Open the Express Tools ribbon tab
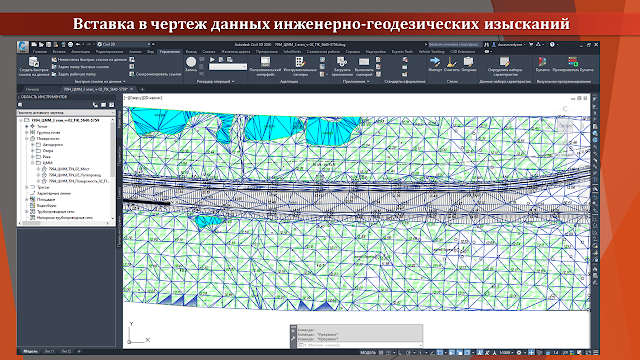 point(402,52)
